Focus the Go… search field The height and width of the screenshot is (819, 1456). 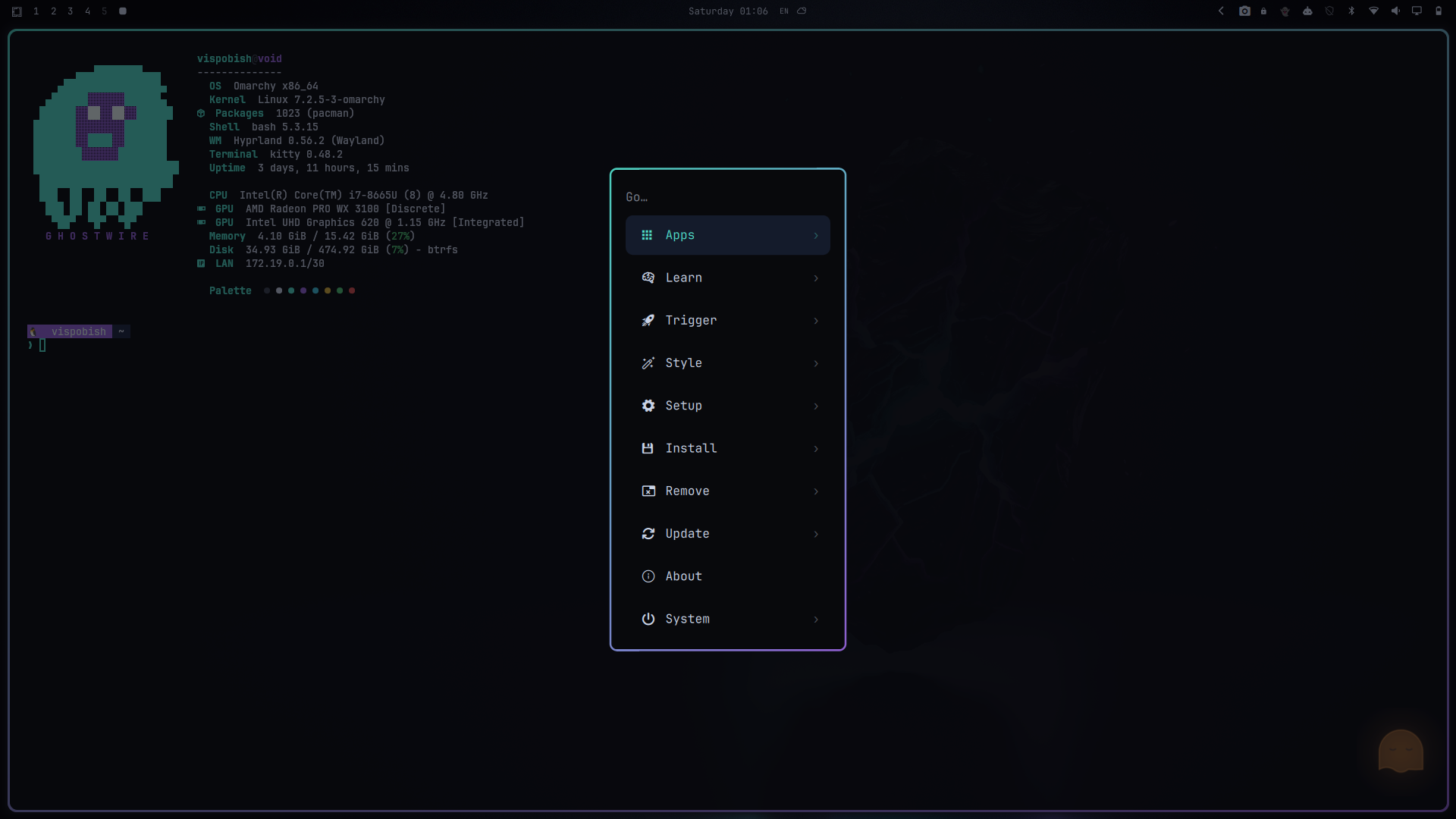(728, 197)
